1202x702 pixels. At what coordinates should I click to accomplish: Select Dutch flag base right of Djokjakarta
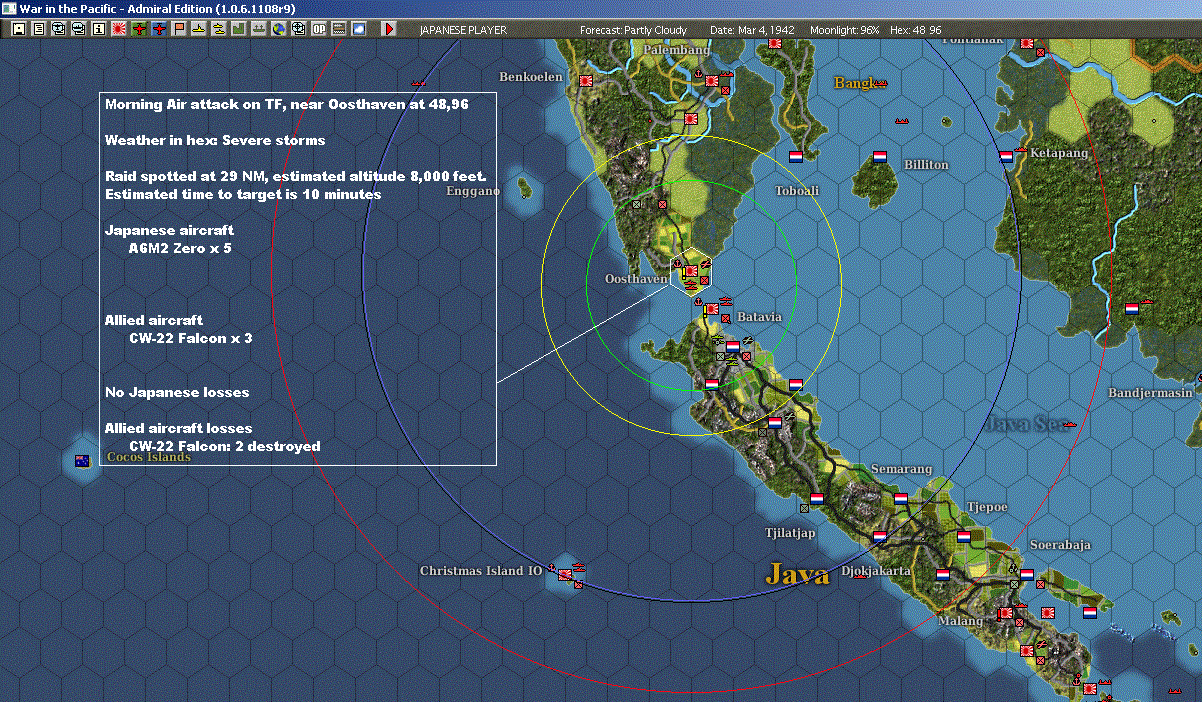pos(943,575)
